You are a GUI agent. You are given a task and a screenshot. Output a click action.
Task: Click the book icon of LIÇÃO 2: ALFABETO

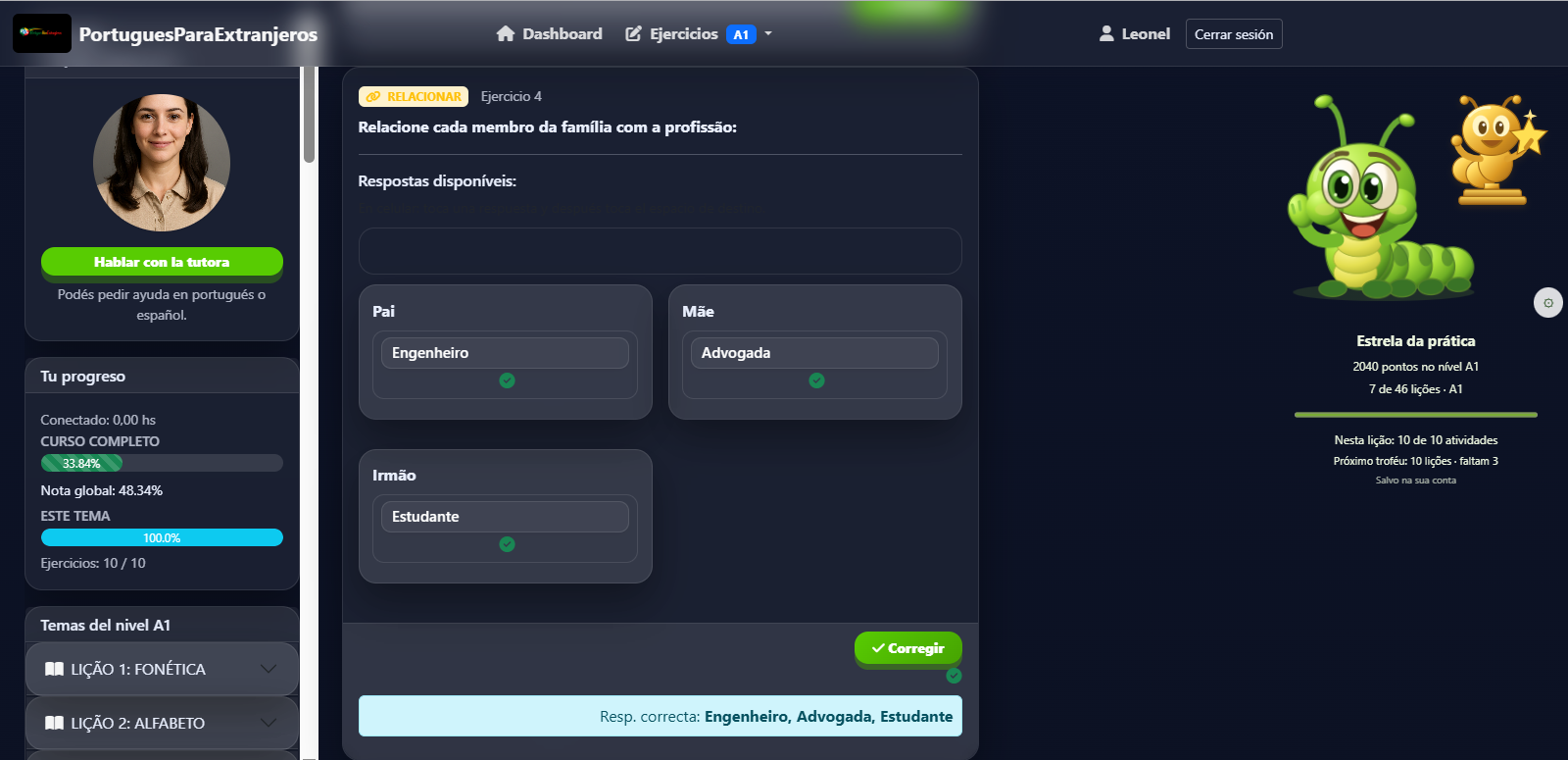coord(55,723)
